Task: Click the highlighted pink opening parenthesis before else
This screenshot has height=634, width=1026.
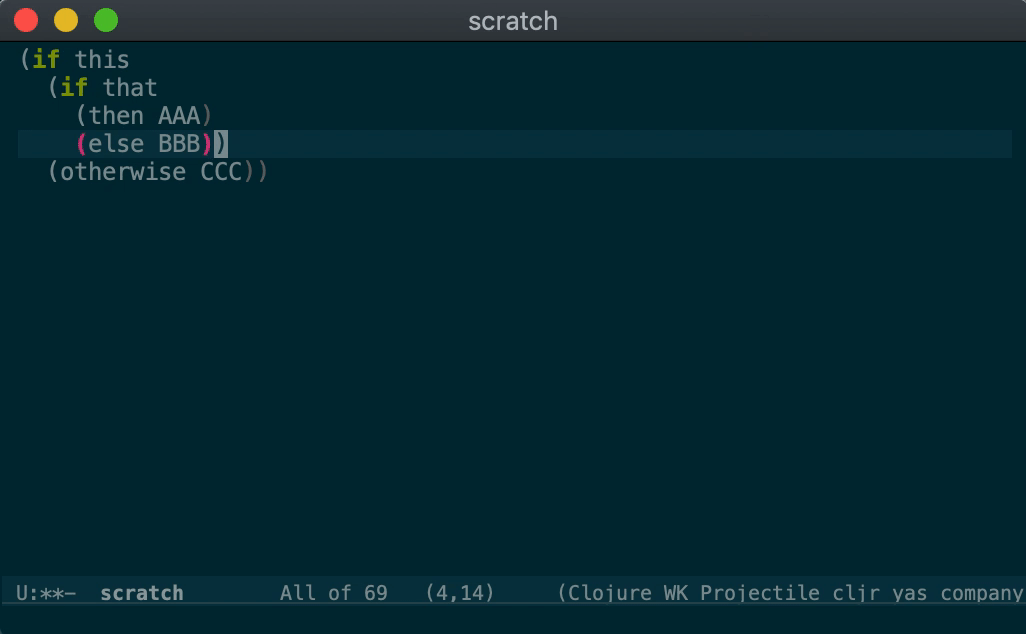Action: (x=81, y=144)
